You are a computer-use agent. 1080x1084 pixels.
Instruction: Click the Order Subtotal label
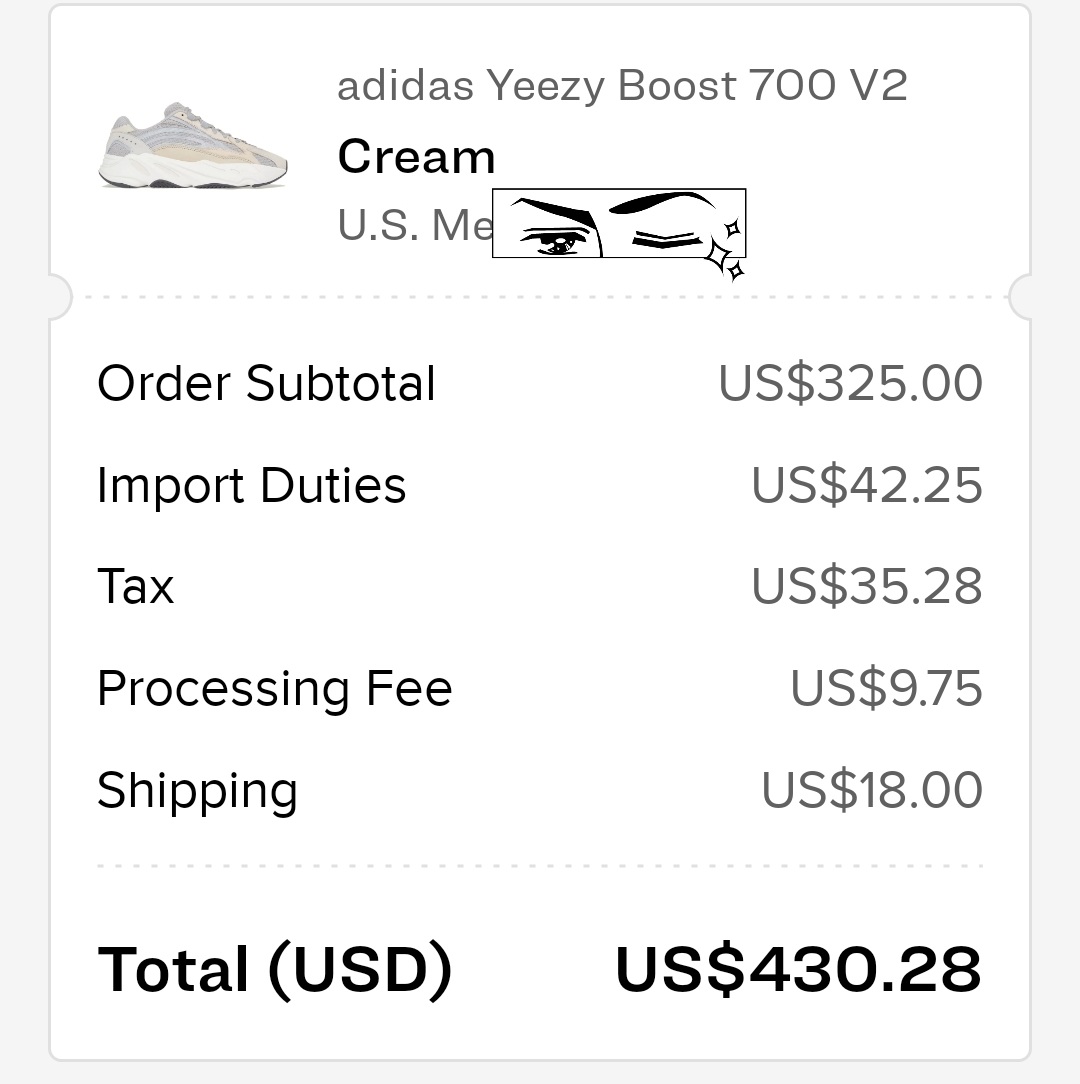(x=266, y=383)
